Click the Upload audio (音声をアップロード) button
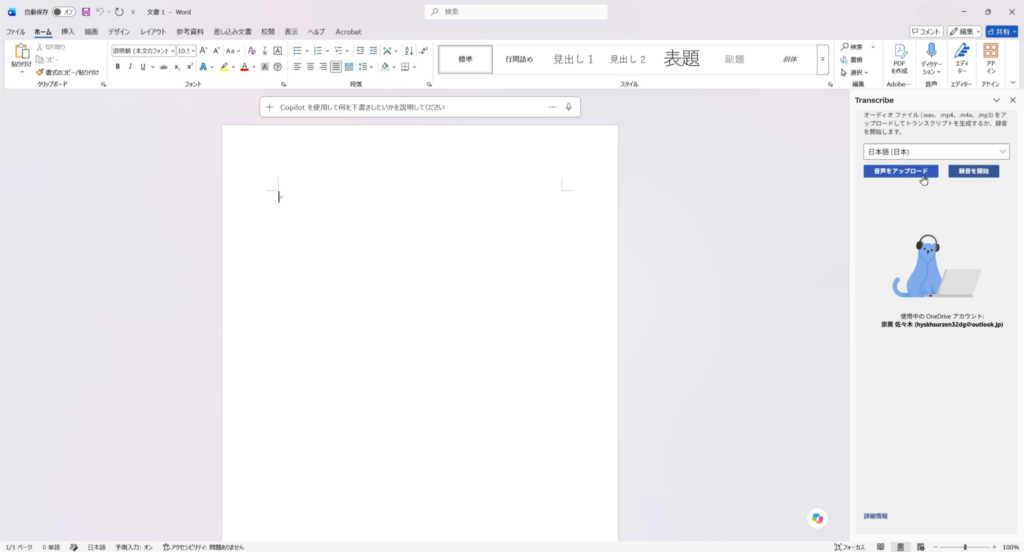 (901, 171)
